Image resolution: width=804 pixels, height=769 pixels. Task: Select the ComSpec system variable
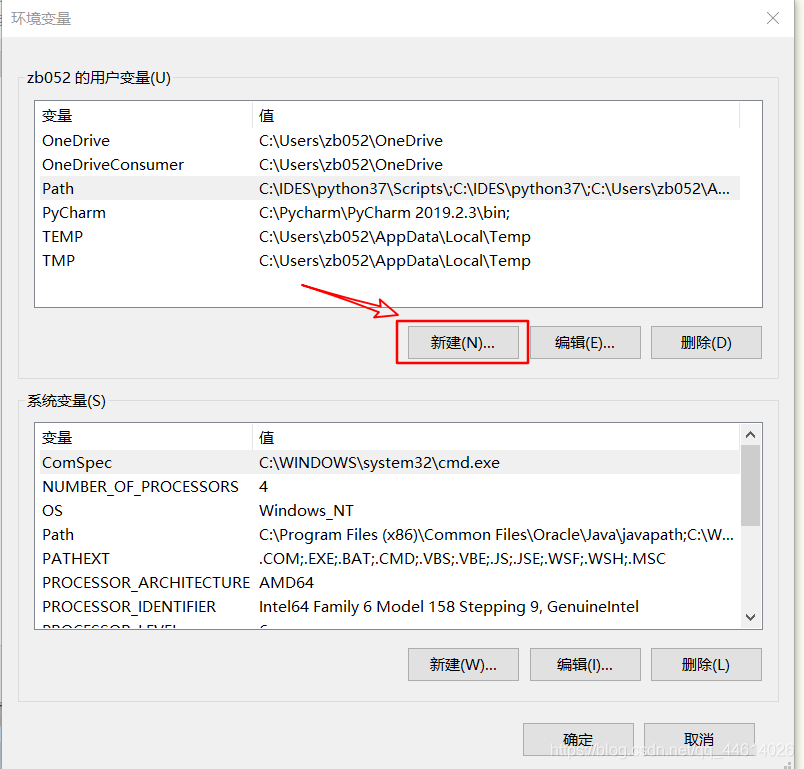pyautogui.click(x=390, y=462)
